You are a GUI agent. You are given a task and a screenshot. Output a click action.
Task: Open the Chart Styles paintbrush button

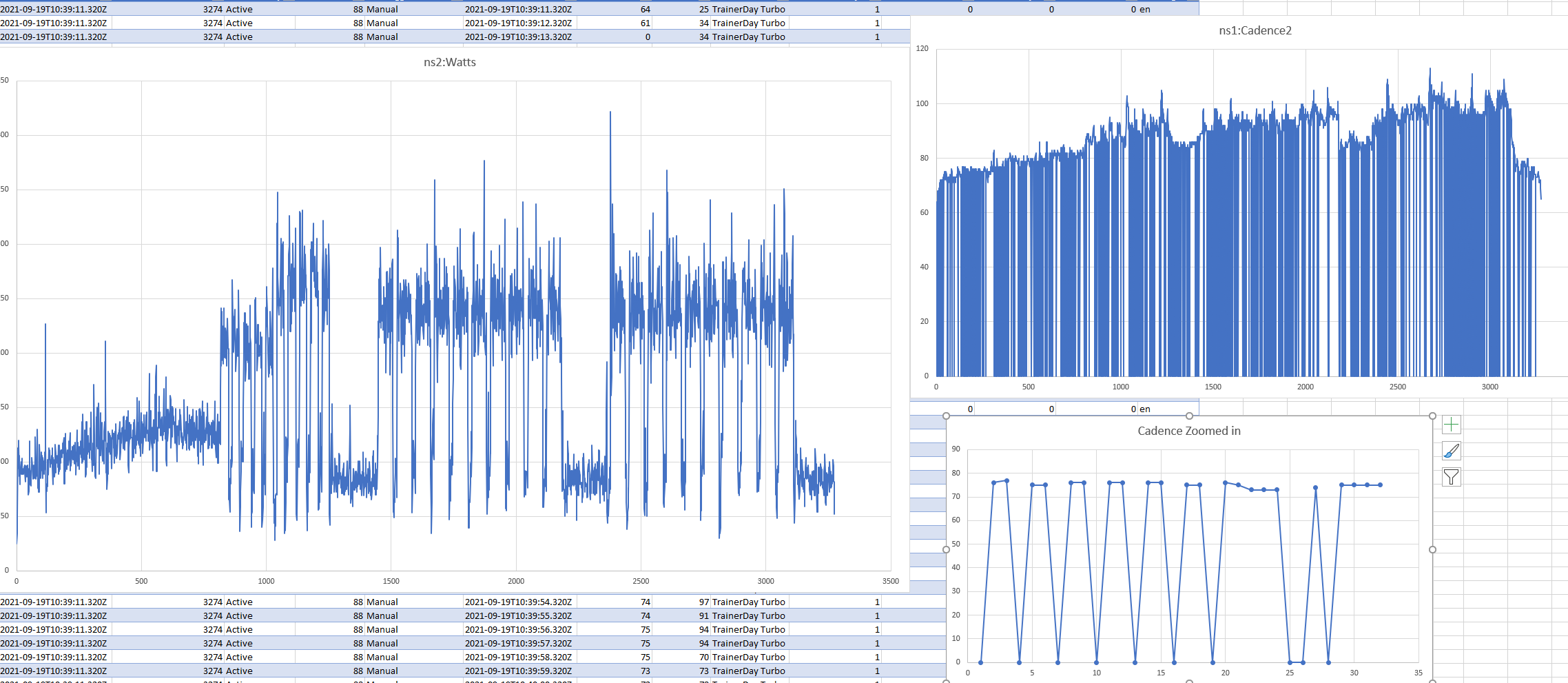tap(1451, 451)
